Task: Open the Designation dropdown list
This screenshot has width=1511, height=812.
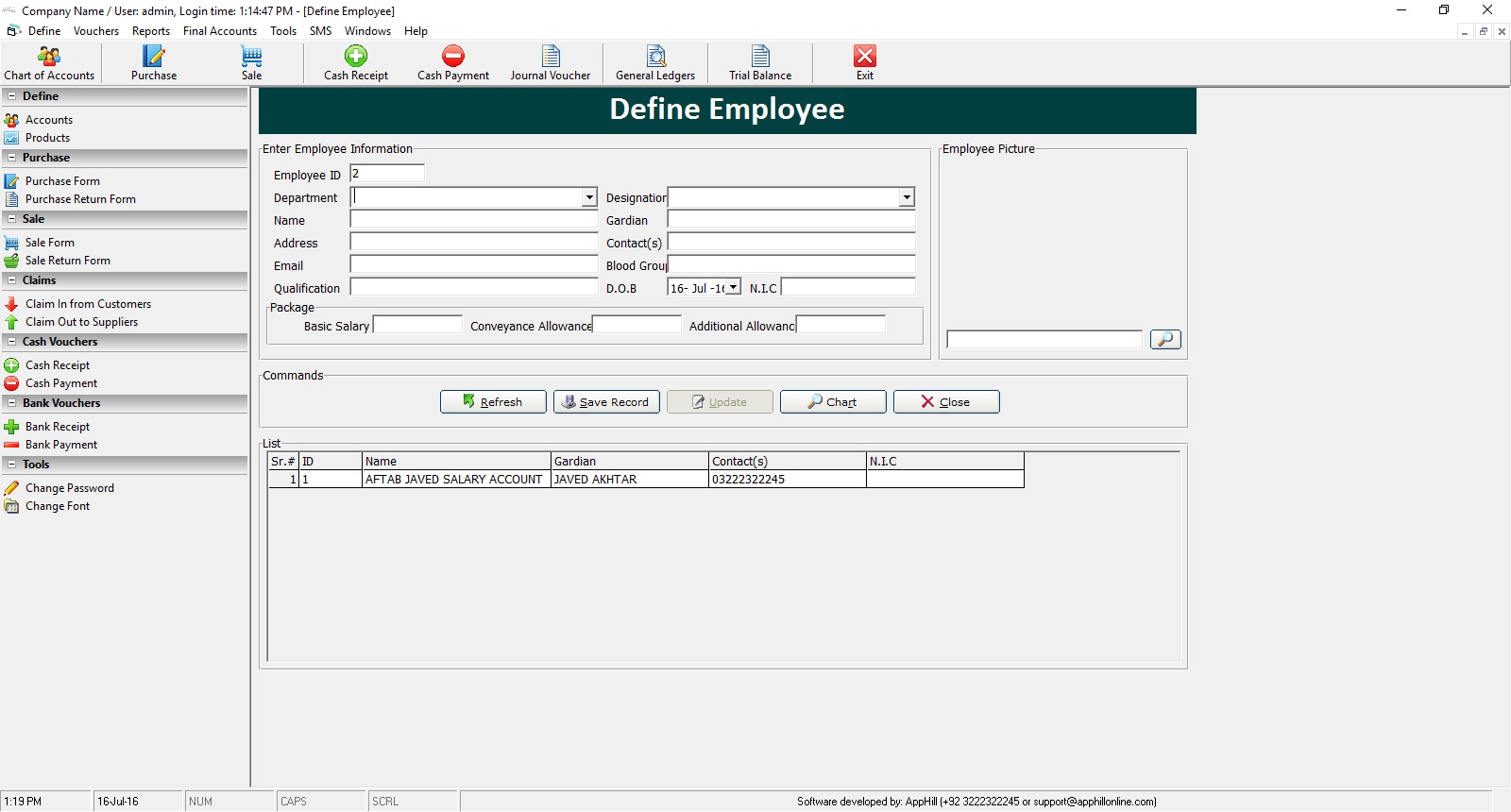Action: pos(907,197)
